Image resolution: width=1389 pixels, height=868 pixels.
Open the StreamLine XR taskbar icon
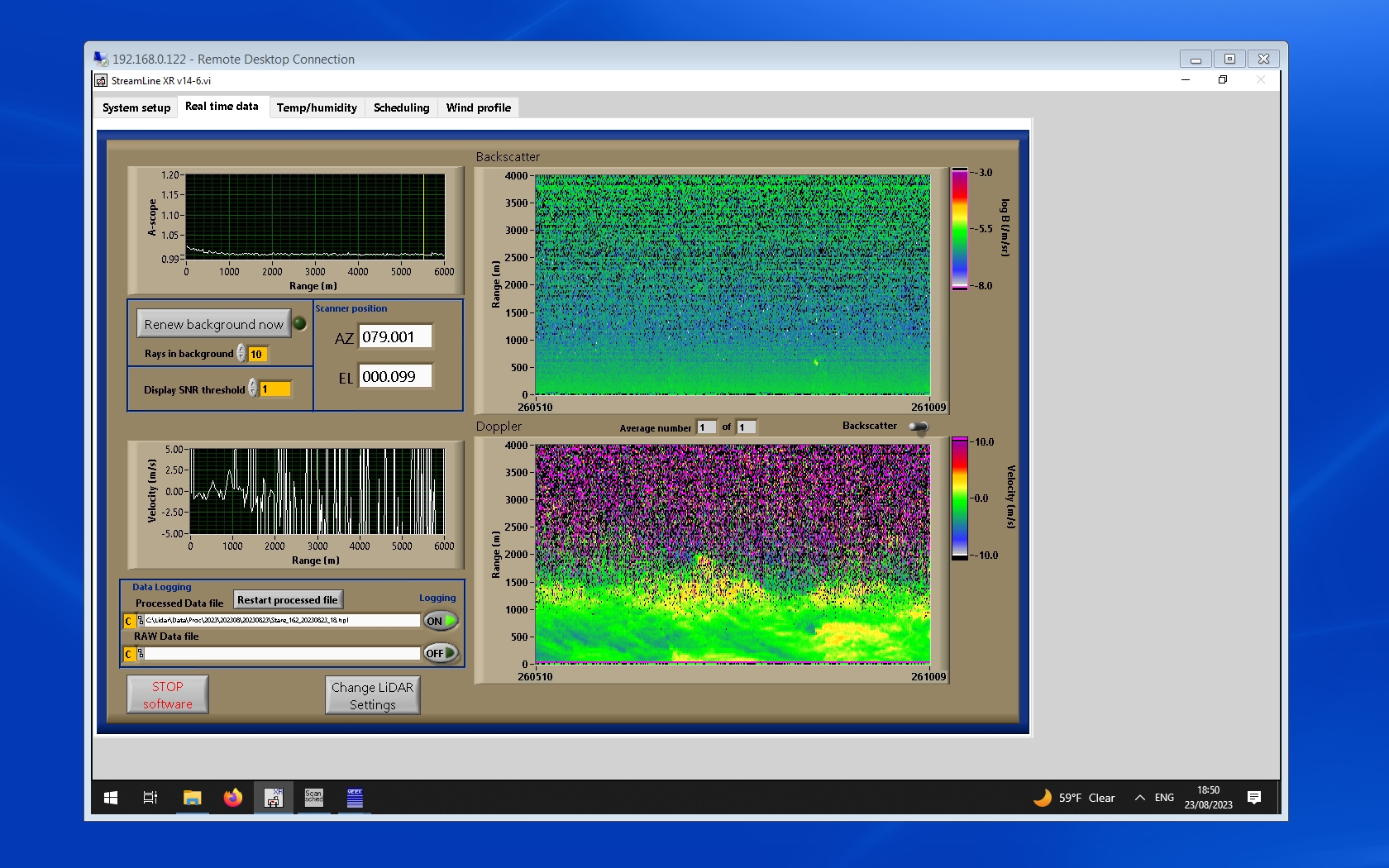(273, 798)
